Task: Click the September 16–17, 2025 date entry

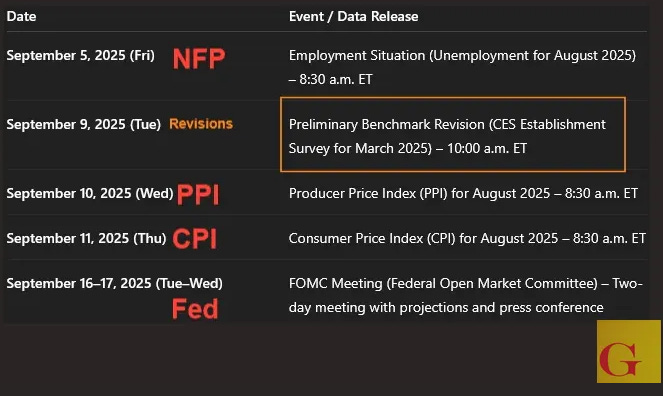Action: click(x=115, y=283)
